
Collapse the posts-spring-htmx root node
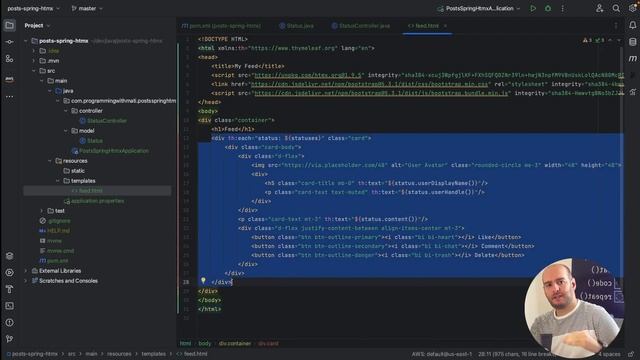pos(26,41)
